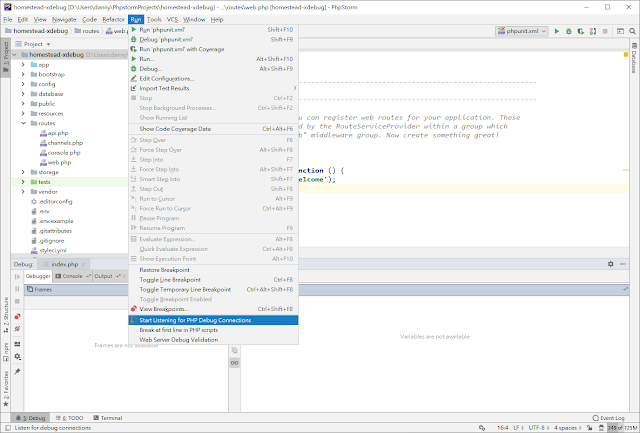Open the Tools menu in menu bar
The image size is (640, 433).
click(x=154, y=20)
